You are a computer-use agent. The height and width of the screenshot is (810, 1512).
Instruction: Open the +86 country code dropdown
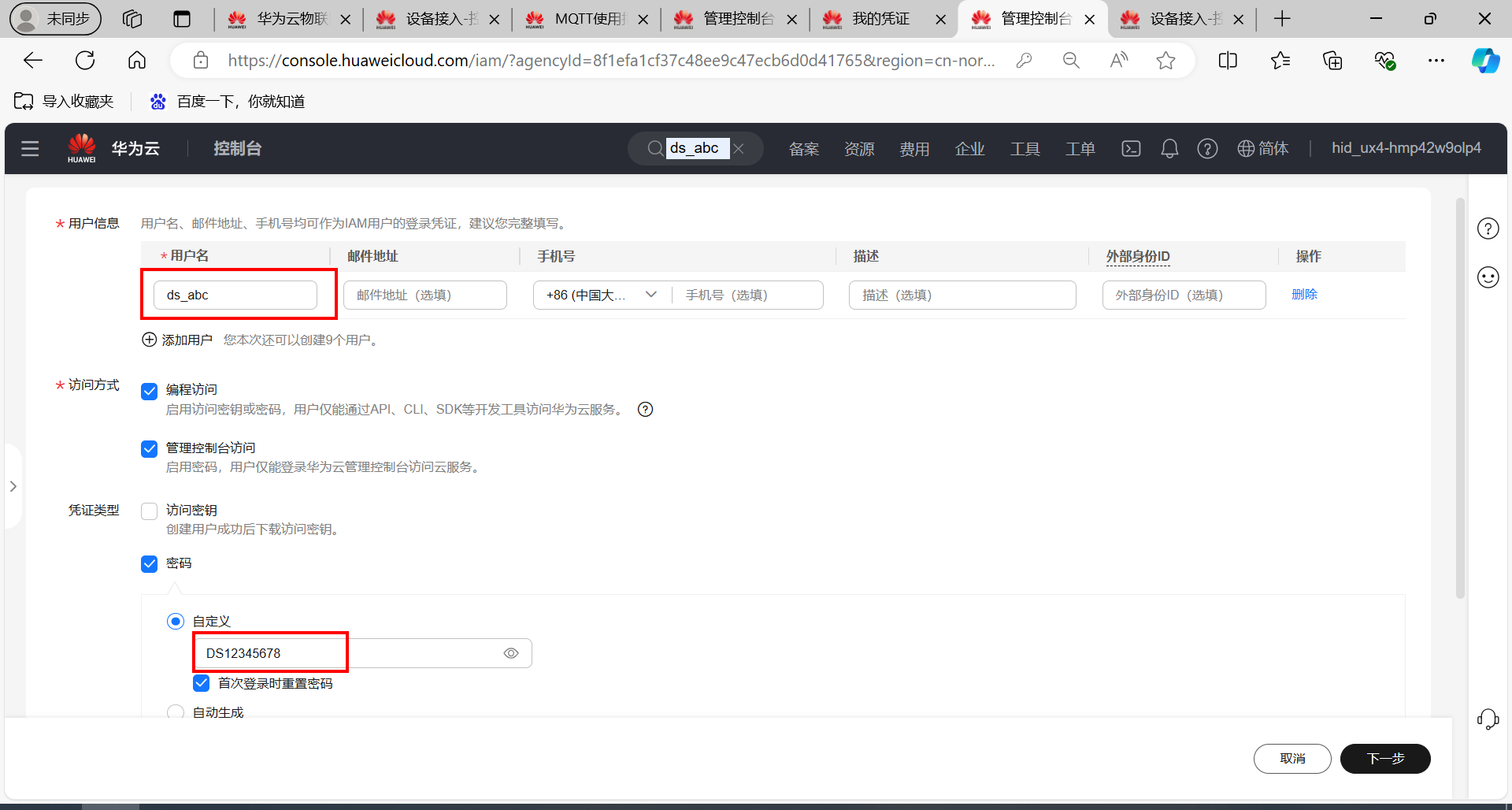pyautogui.click(x=600, y=294)
